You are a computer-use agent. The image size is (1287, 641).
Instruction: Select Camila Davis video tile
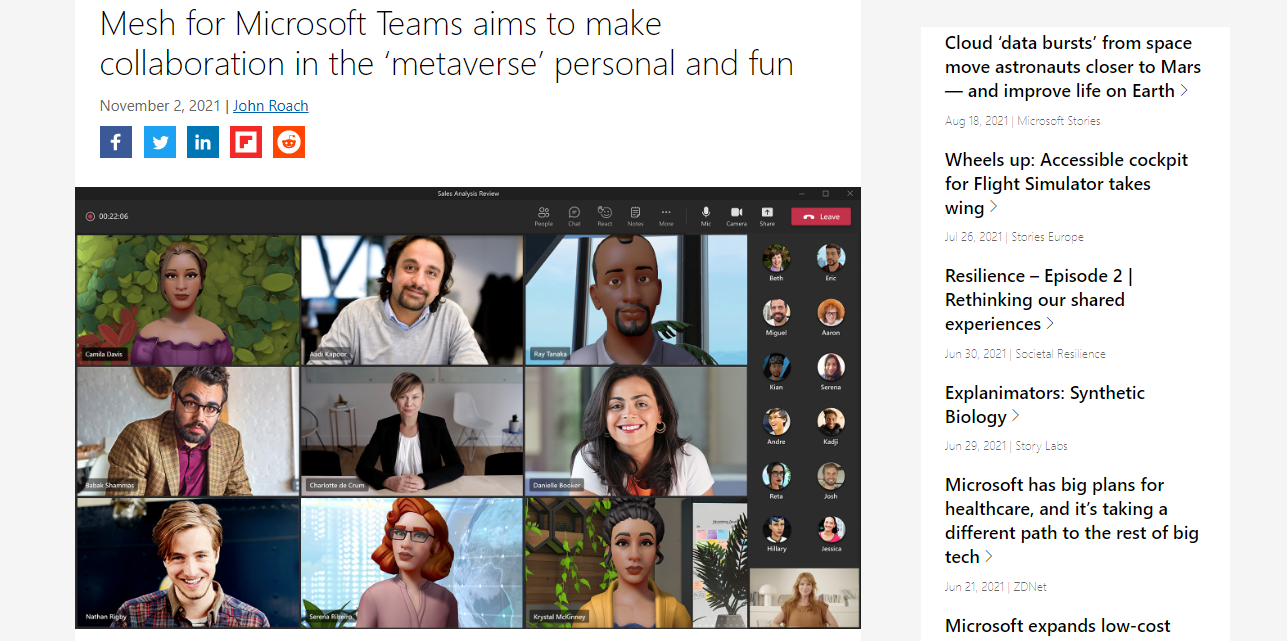click(188, 300)
